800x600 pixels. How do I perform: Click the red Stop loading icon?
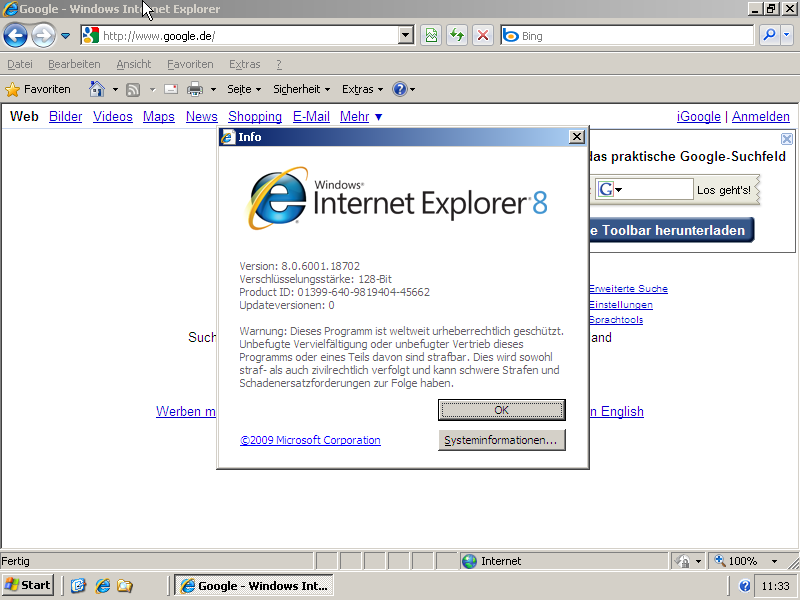483,36
